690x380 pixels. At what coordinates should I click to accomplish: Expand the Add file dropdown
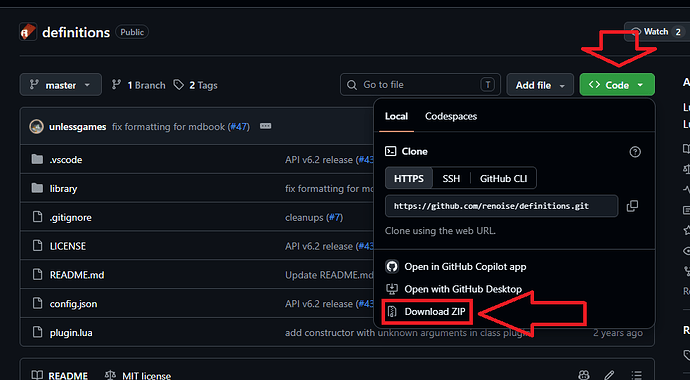click(x=540, y=85)
